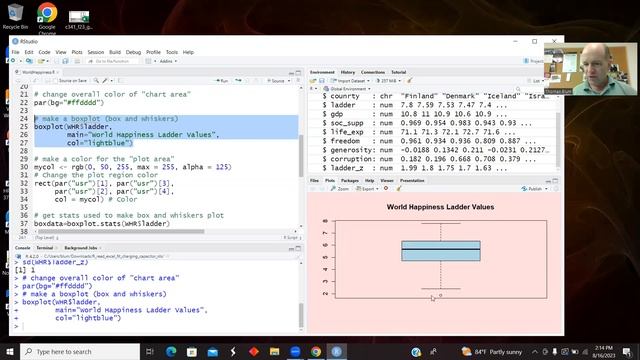Click the search icon in Environment pane
This screenshot has height=360, width=640.
click(518, 89)
